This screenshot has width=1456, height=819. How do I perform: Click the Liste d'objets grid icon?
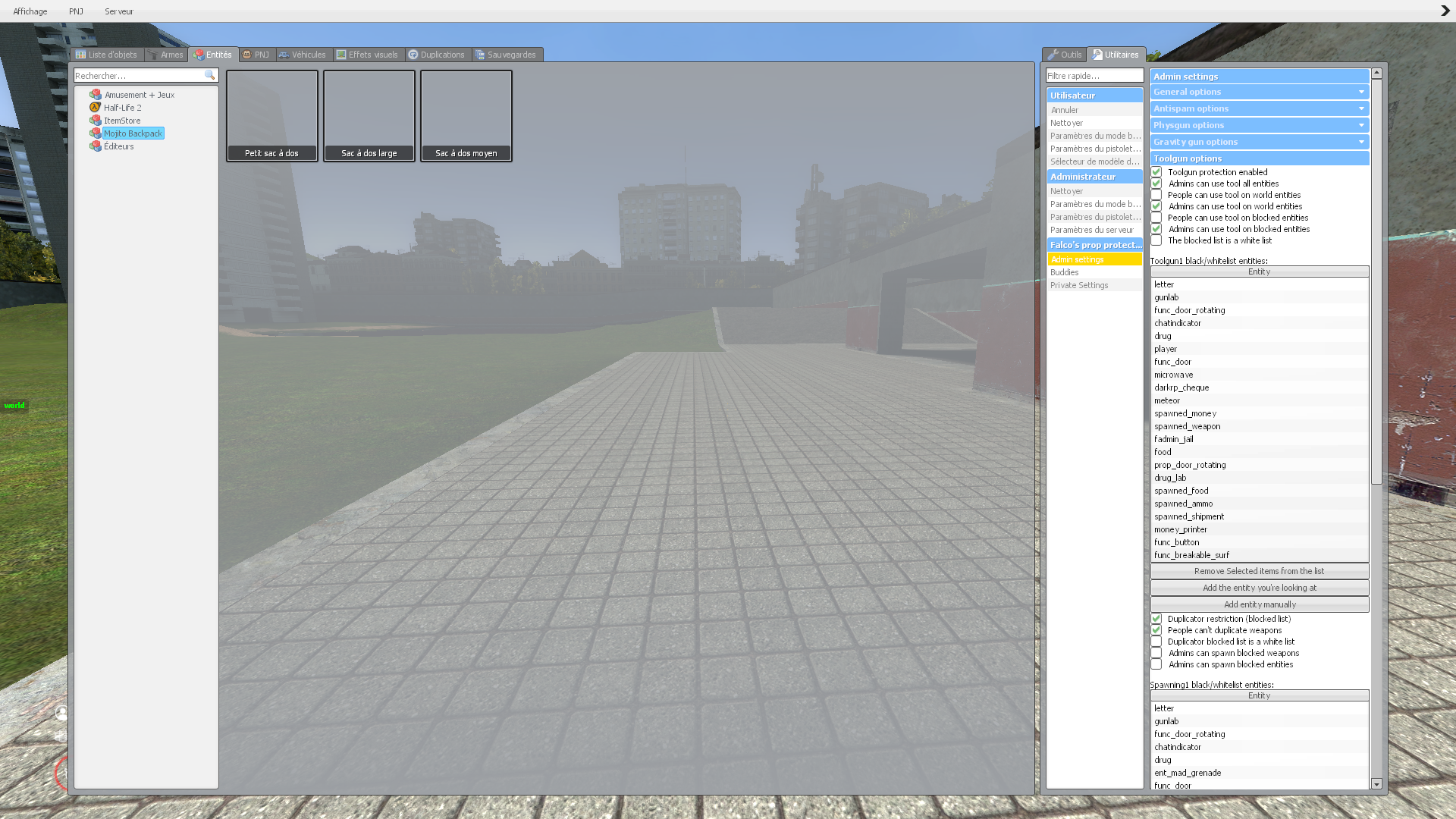tap(79, 54)
